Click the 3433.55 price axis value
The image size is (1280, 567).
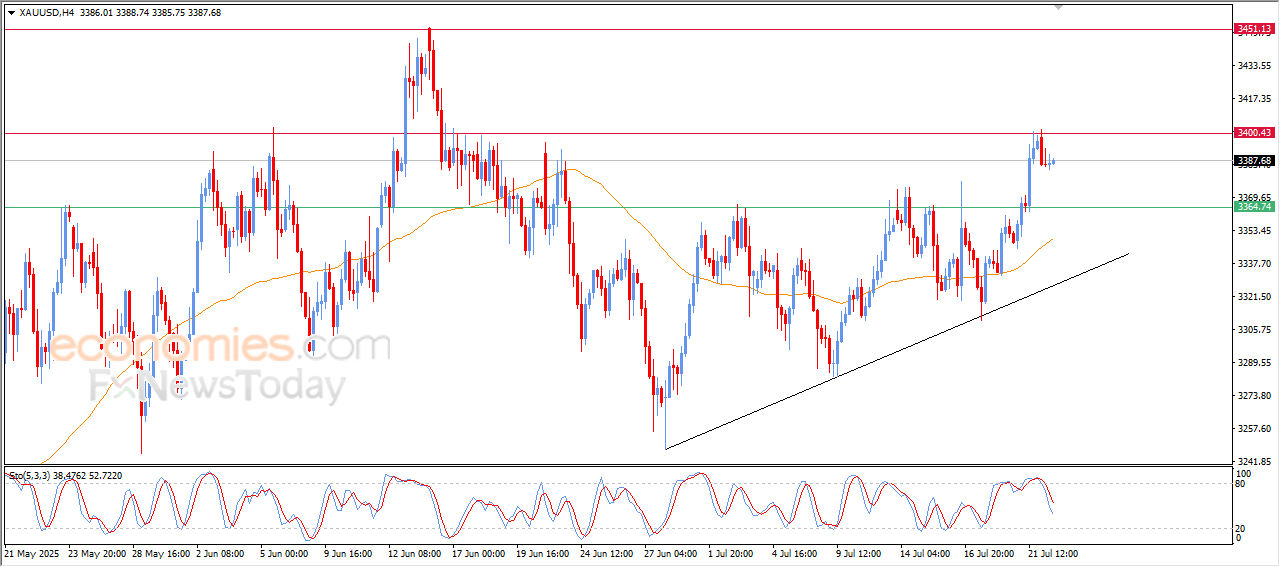tap(1254, 65)
